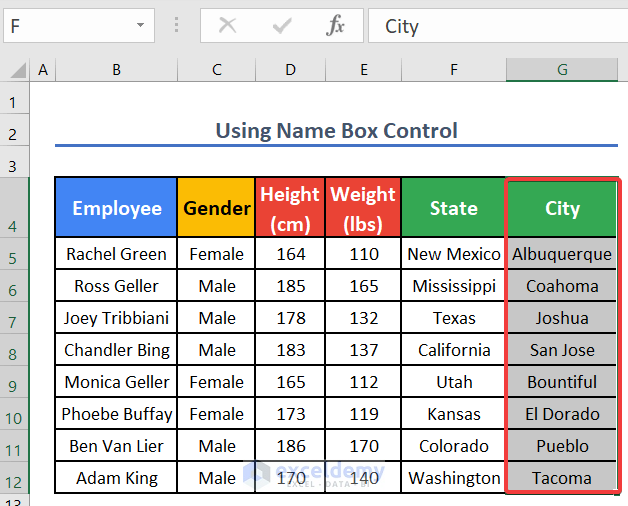This screenshot has width=628, height=506.
Task: Select column G header
Action: (x=562, y=70)
